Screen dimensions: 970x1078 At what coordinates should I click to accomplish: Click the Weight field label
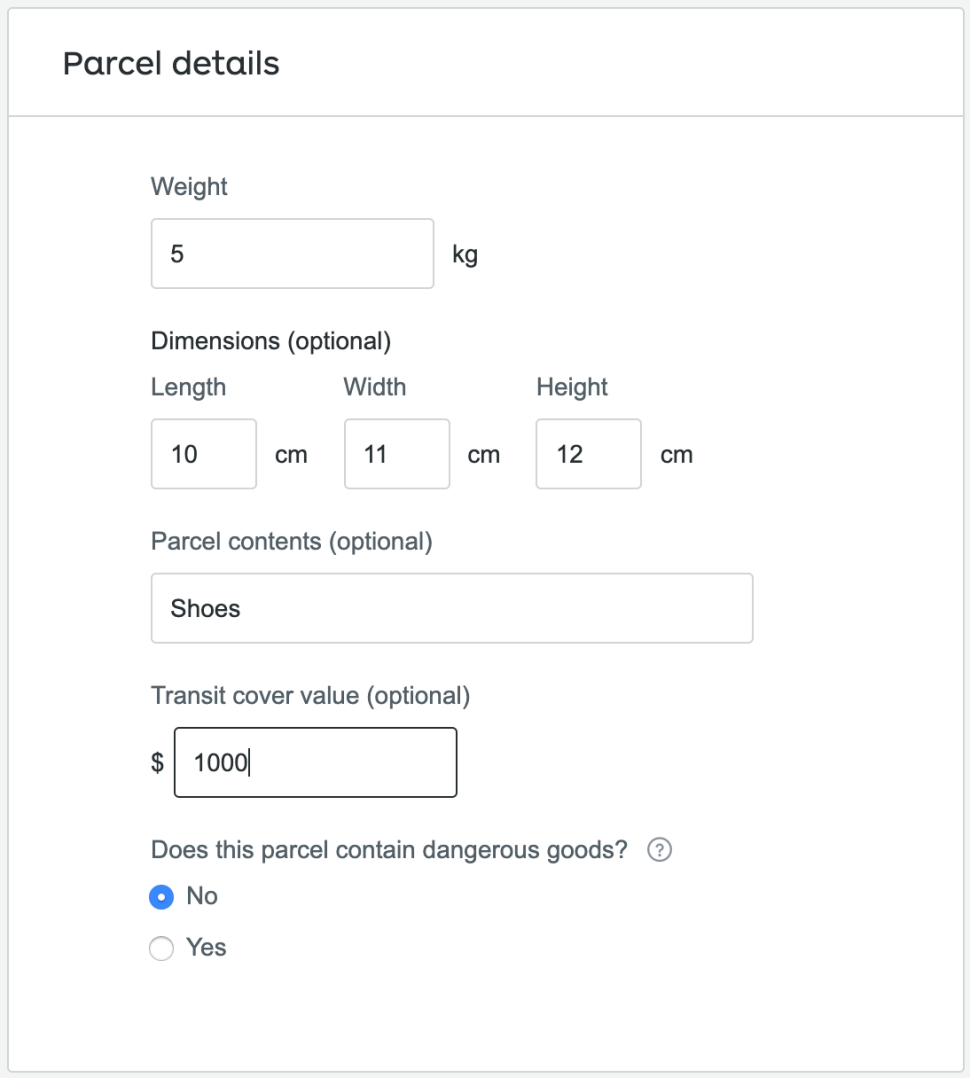point(189,187)
